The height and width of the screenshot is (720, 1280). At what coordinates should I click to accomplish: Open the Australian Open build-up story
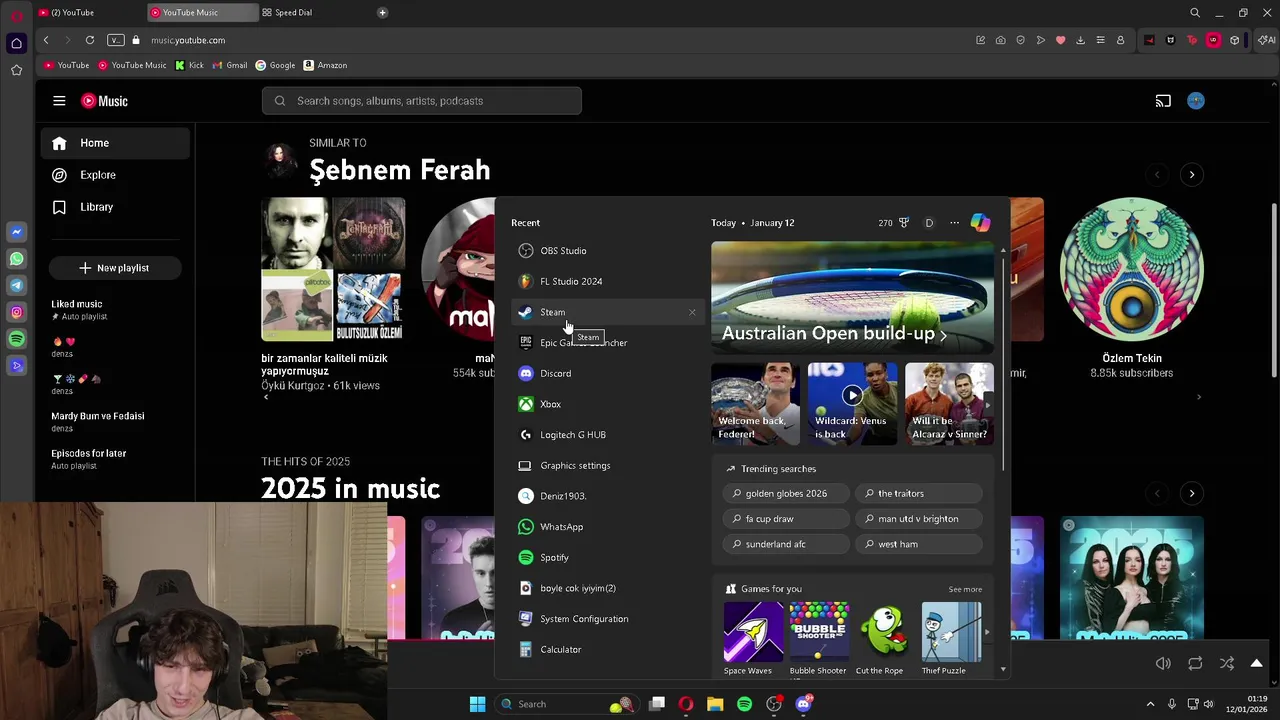852,297
